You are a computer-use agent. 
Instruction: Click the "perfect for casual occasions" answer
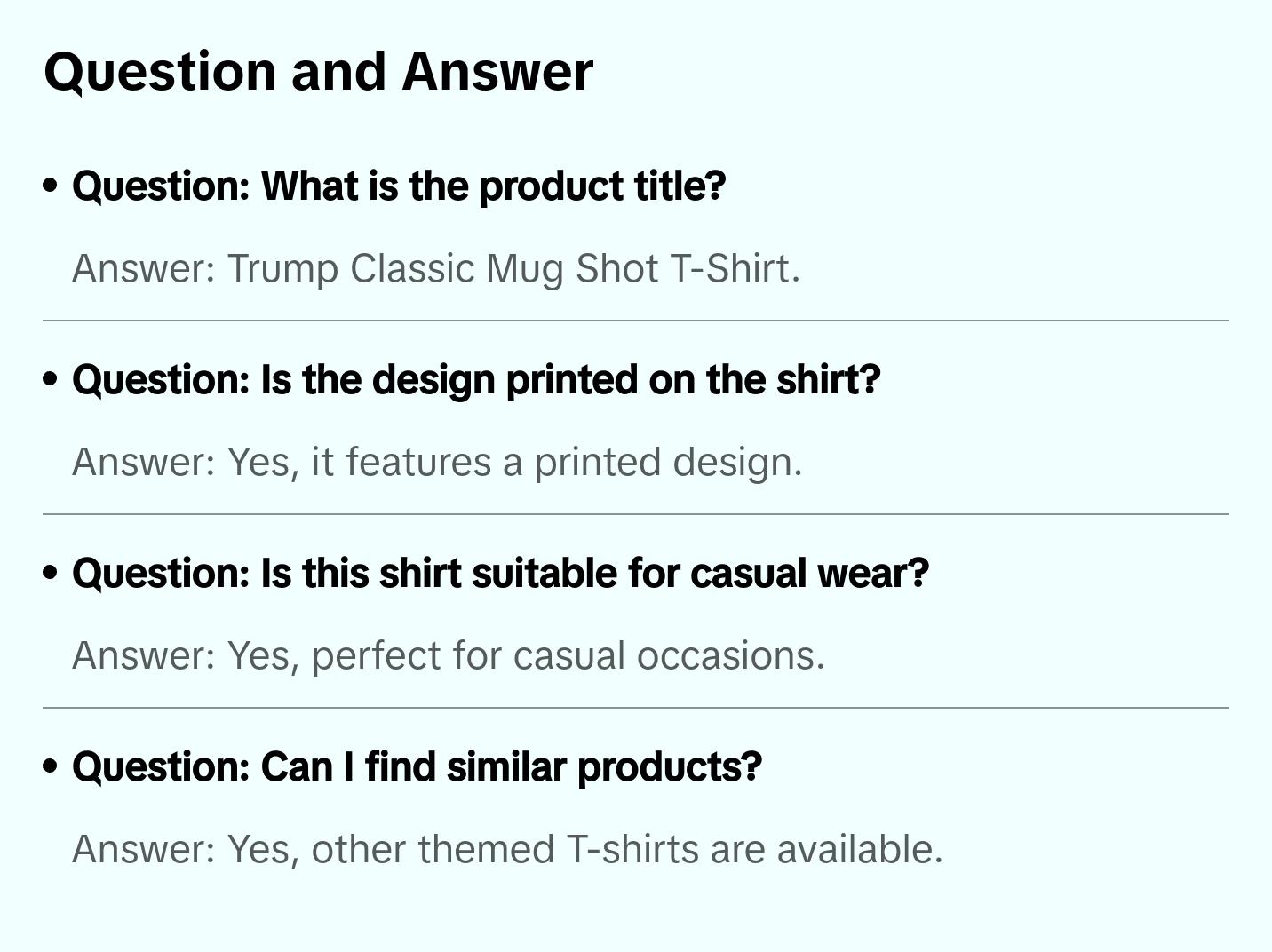(x=449, y=655)
